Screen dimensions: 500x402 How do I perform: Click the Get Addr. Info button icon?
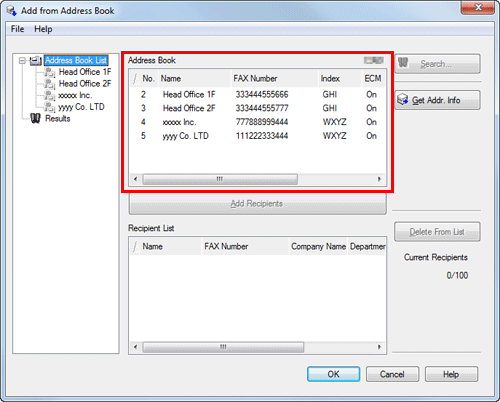pyautogui.click(x=403, y=100)
